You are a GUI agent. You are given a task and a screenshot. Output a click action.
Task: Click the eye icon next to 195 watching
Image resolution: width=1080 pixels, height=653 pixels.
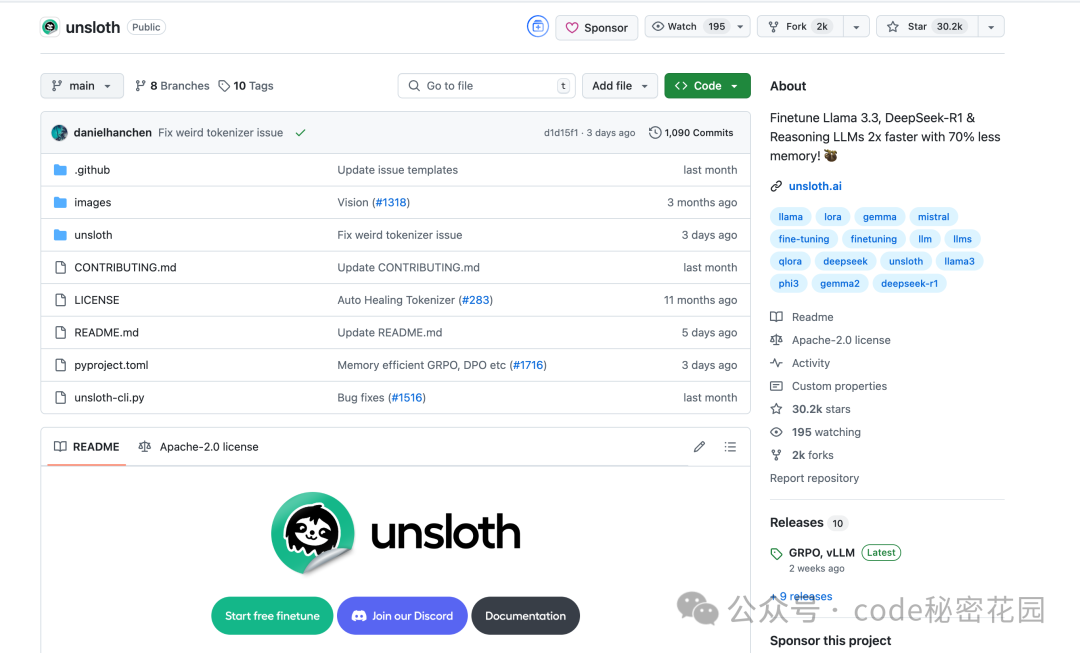click(776, 432)
